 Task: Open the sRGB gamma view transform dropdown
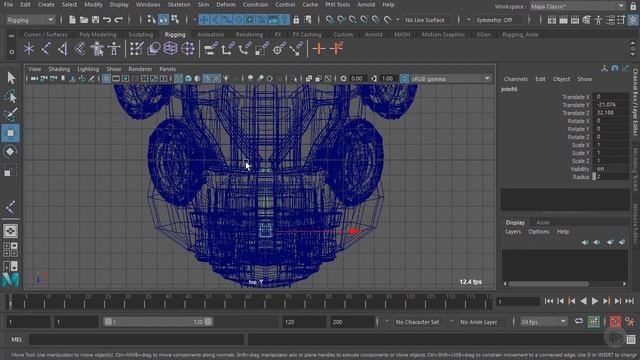[451, 78]
